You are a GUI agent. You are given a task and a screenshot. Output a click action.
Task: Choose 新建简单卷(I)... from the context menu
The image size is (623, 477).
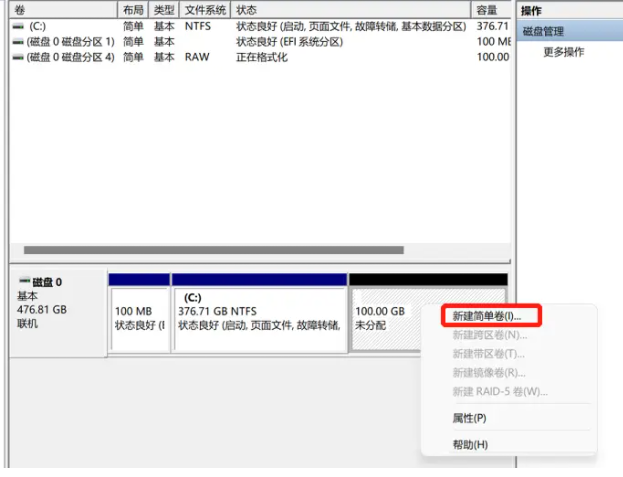tap(486, 316)
